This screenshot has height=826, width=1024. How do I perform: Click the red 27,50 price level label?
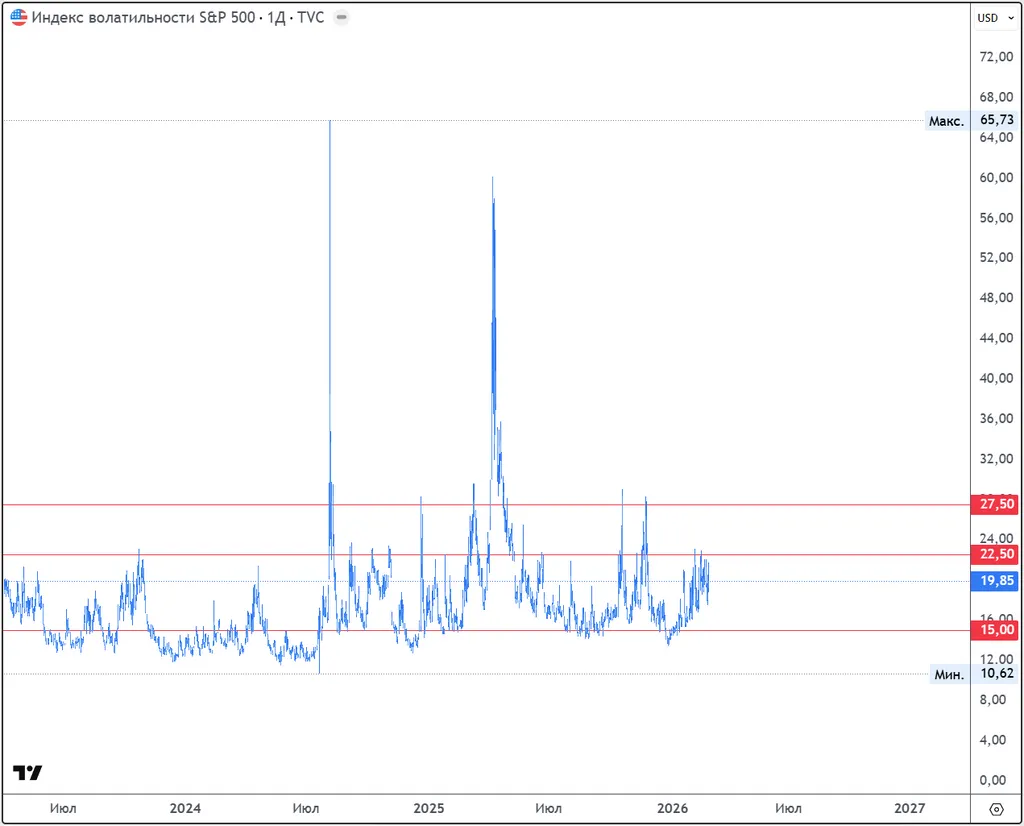tap(995, 505)
